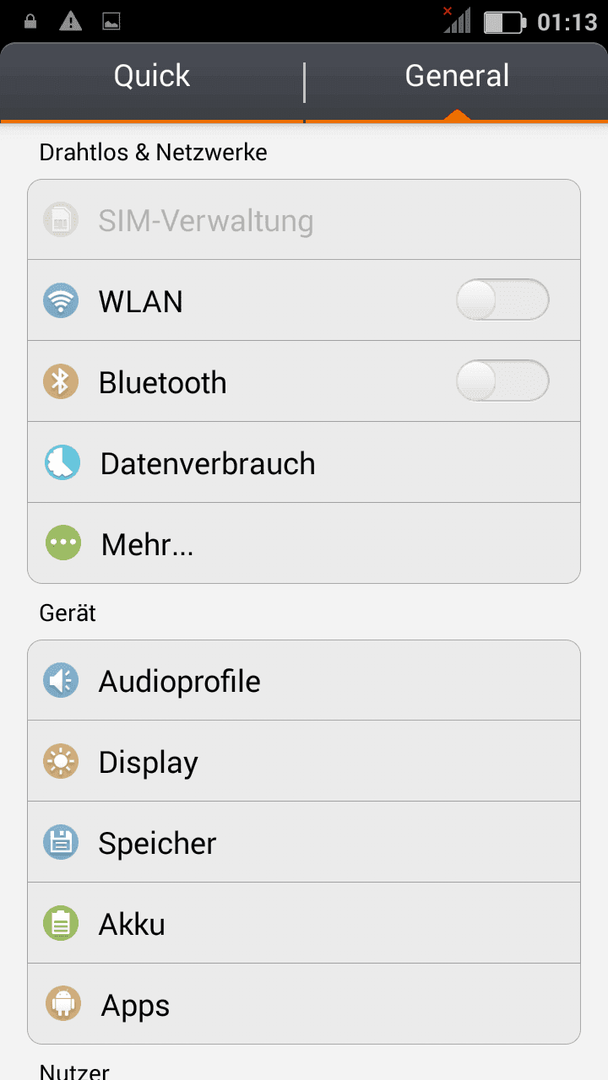Tap the Apps android robot icon

coord(63,1004)
